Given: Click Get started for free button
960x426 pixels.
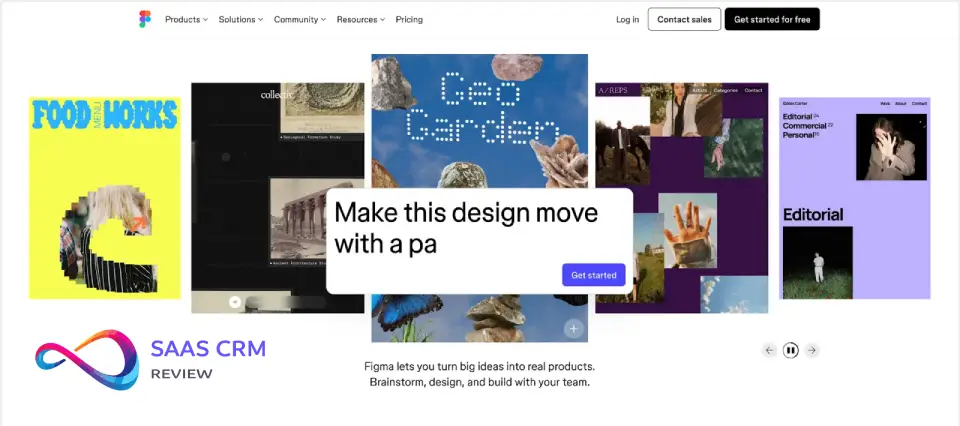Looking at the screenshot, I should click(x=772, y=19).
